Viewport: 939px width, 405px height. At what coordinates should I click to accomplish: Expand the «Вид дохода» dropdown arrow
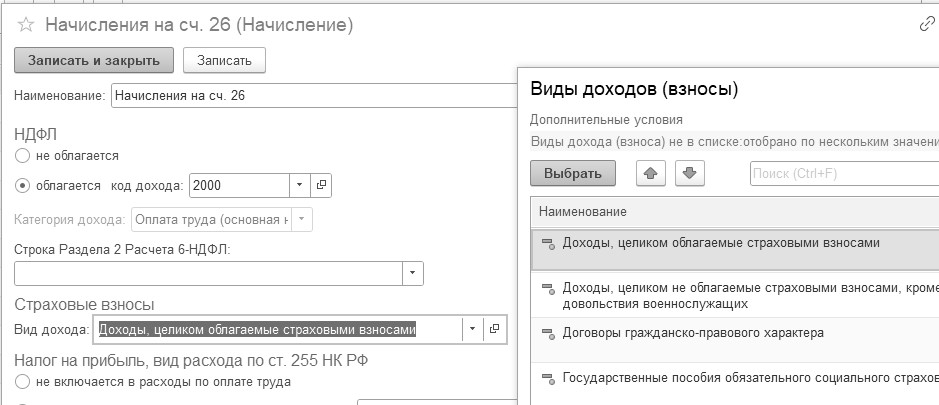(x=471, y=329)
